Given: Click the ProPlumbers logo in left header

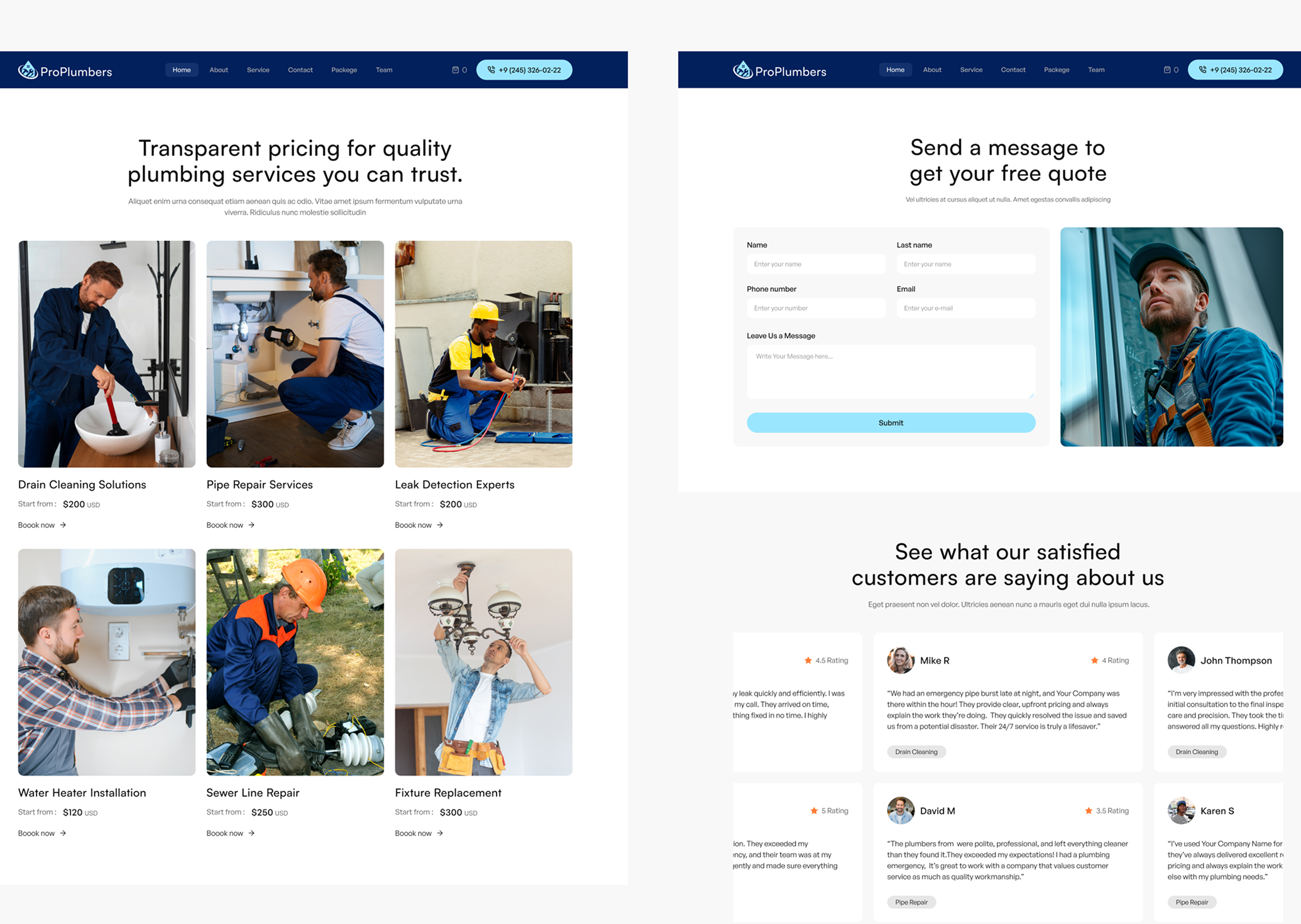Looking at the screenshot, I should click(65, 70).
